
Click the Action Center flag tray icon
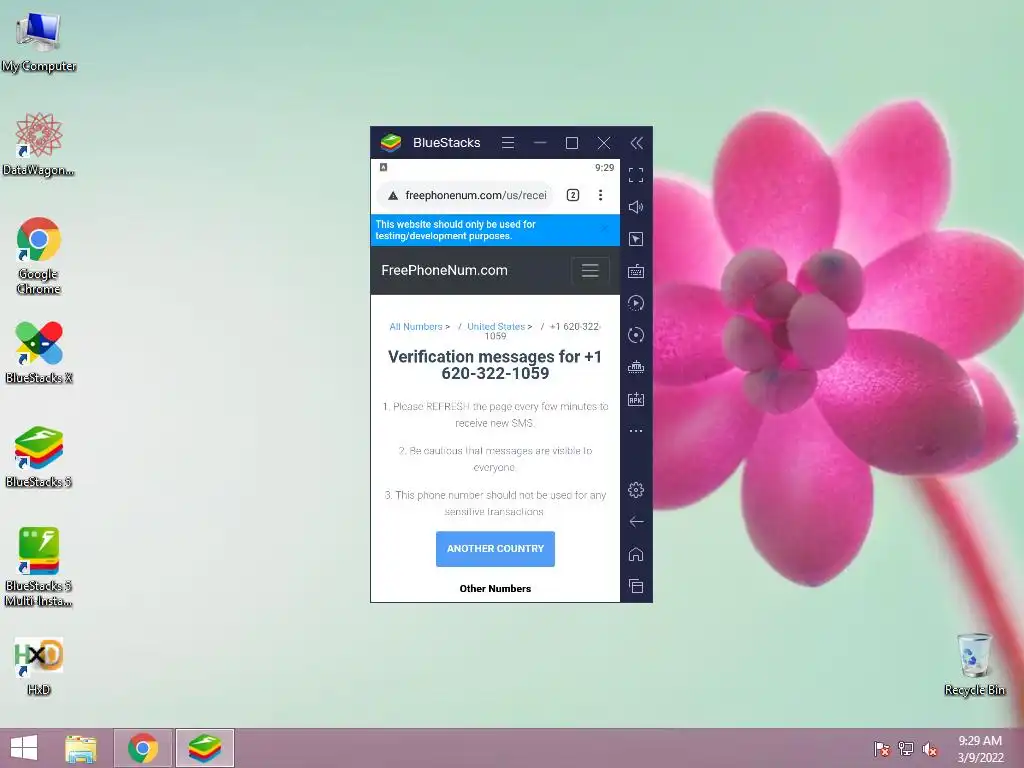point(882,749)
